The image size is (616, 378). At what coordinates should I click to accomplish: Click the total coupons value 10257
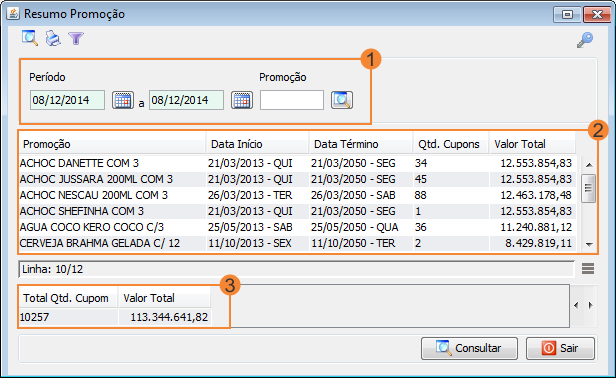click(68, 317)
